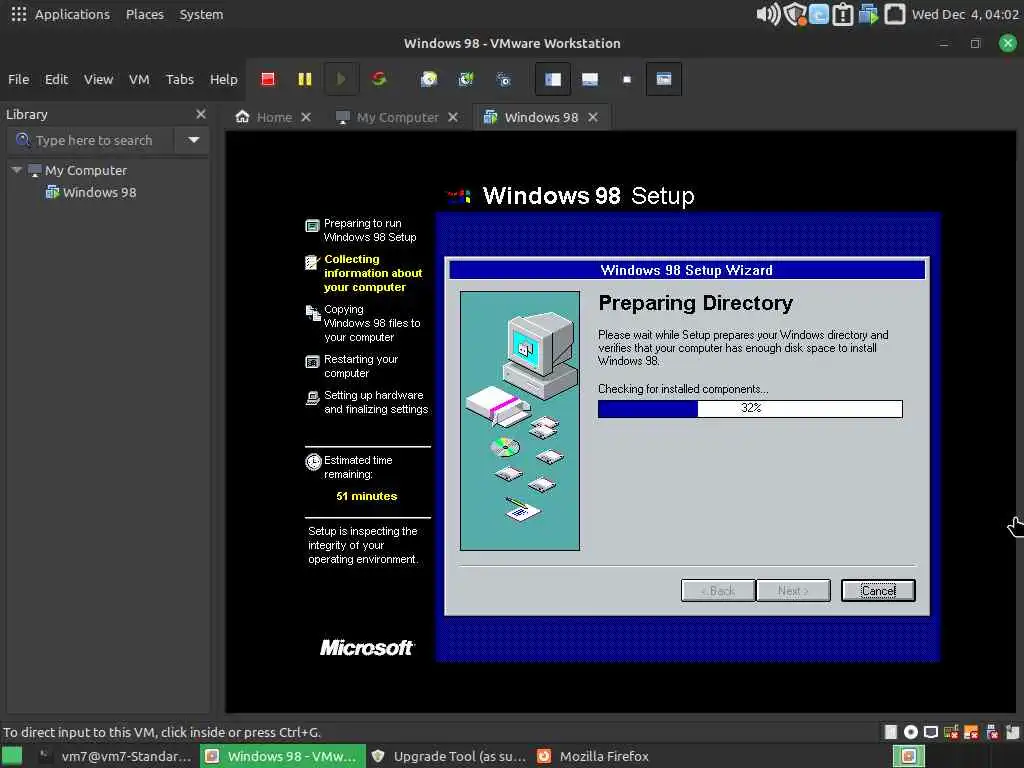1024x768 pixels.
Task: Click the wired network tray icon
Action: (x=895, y=14)
